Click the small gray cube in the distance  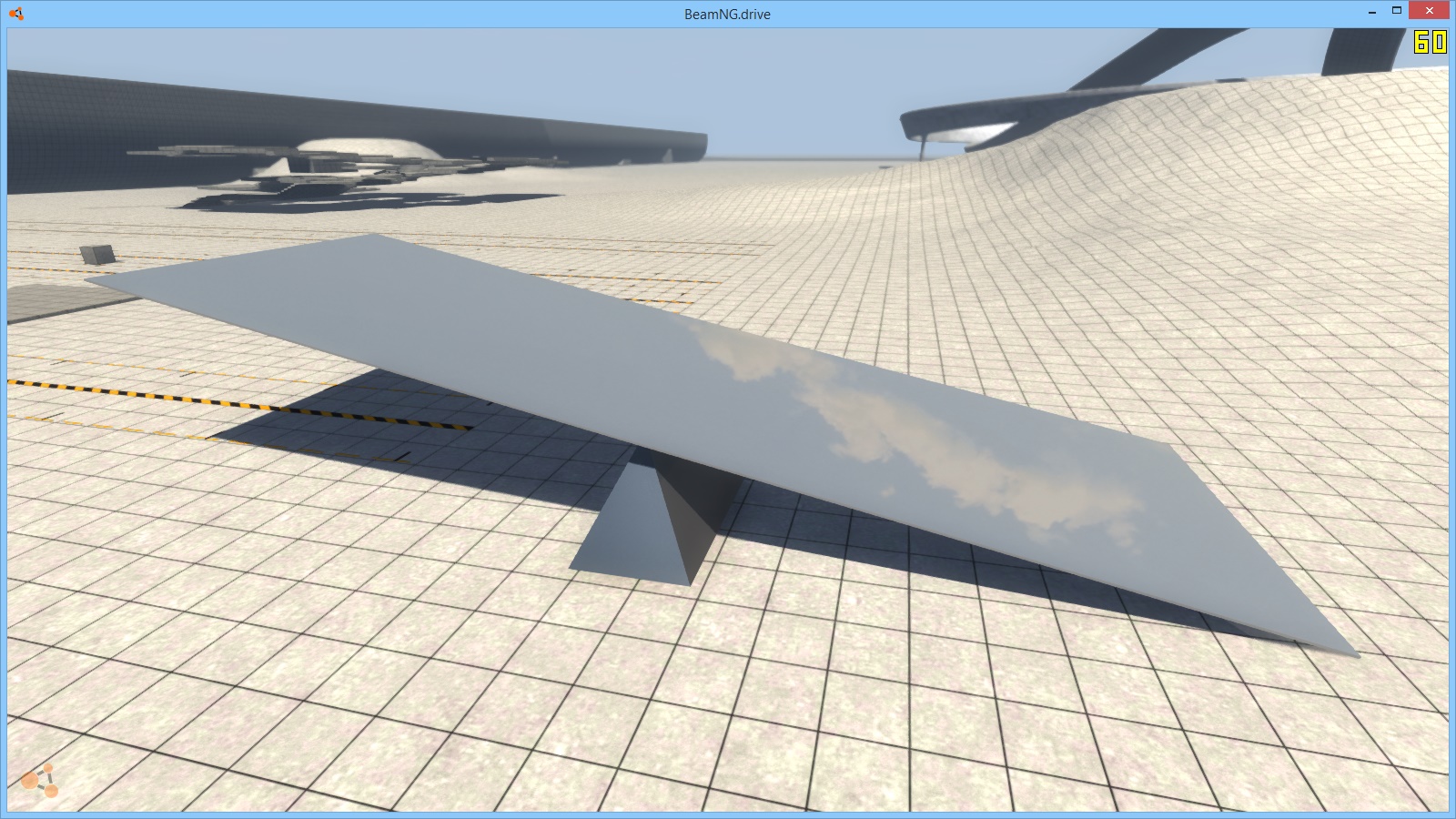tap(97, 254)
